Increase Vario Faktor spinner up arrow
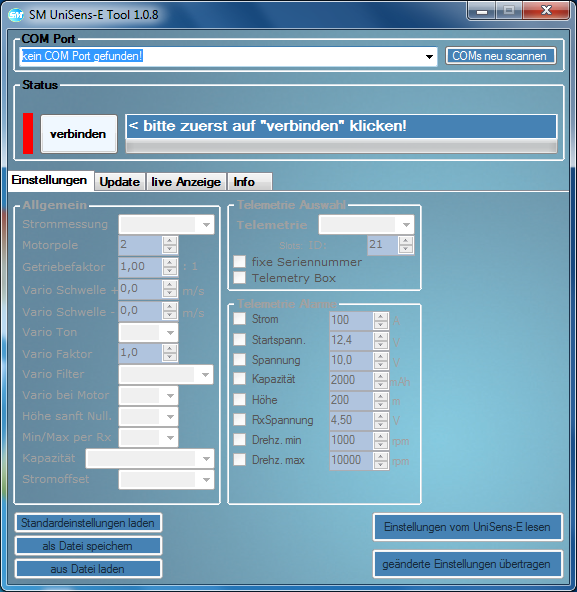This screenshot has width=577, height=592. click(x=170, y=349)
